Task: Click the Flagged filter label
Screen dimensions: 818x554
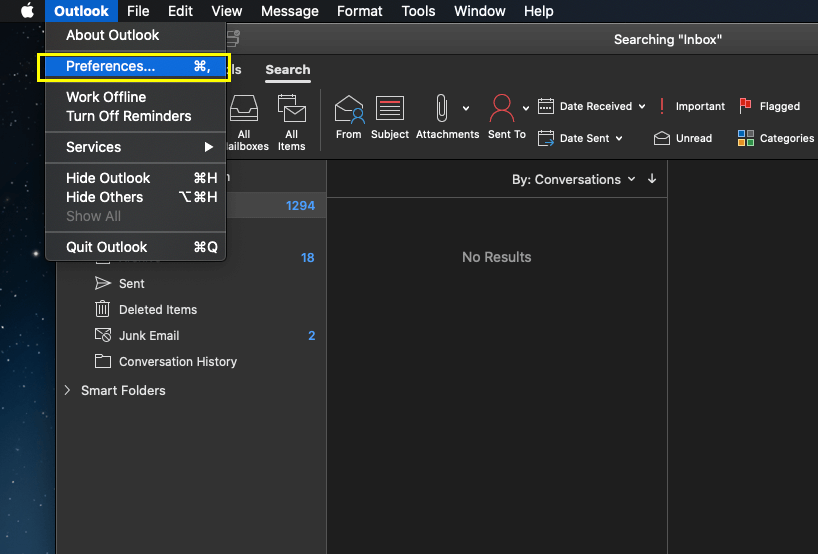Action: [779, 106]
